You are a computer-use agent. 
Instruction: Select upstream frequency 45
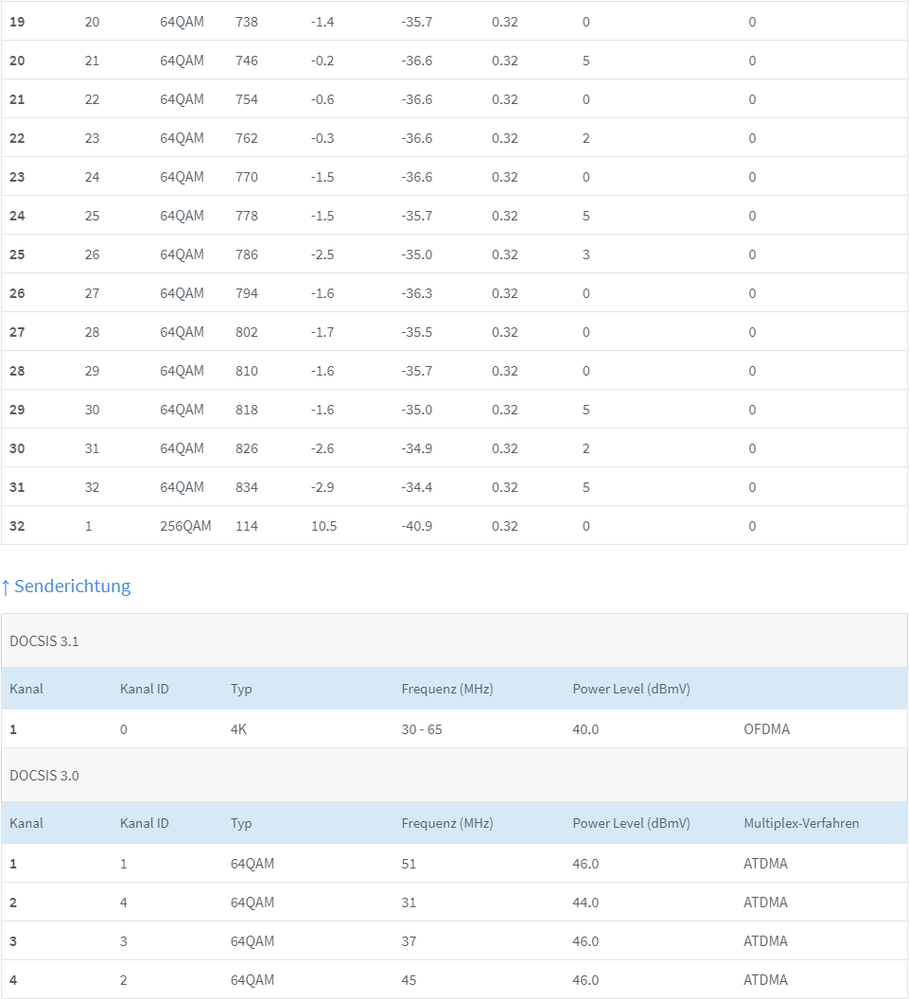(x=408, y=980)
